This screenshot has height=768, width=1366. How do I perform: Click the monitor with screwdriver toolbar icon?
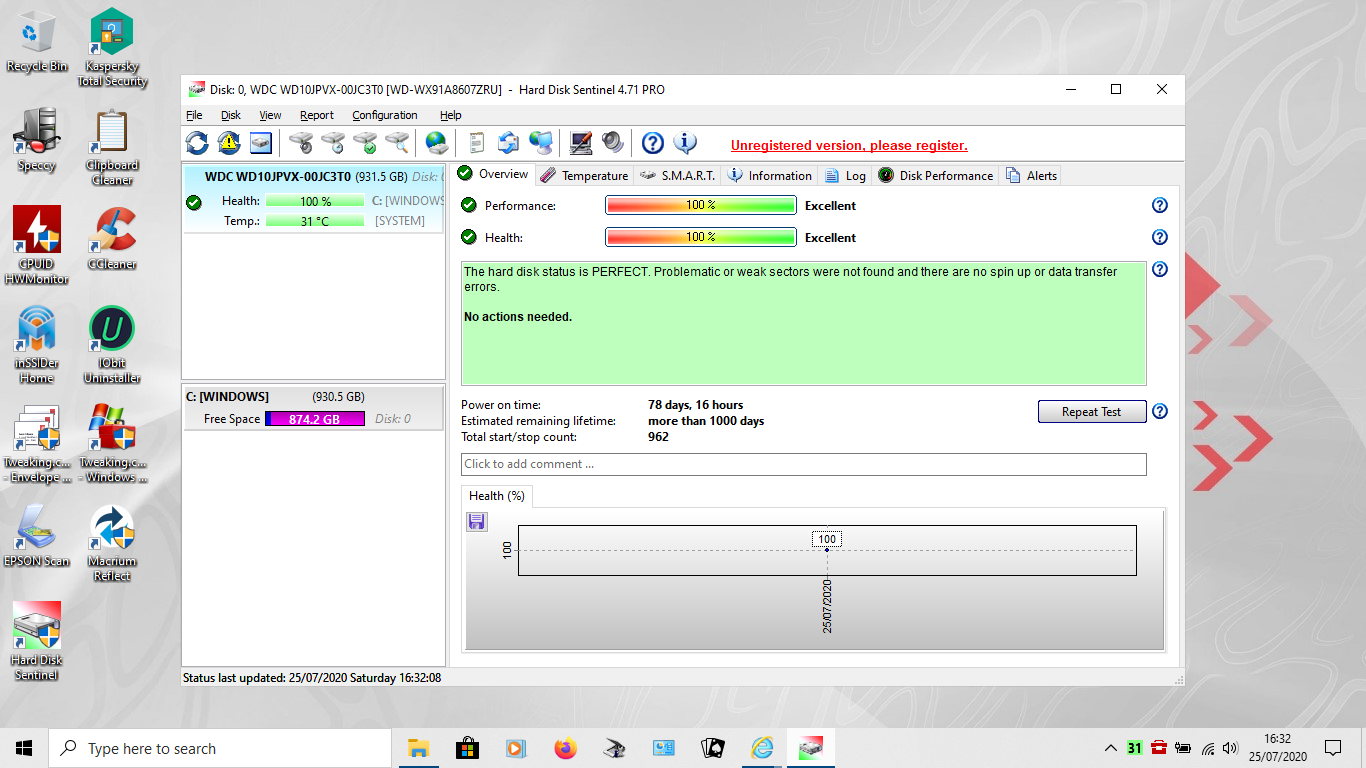(581, 143)
